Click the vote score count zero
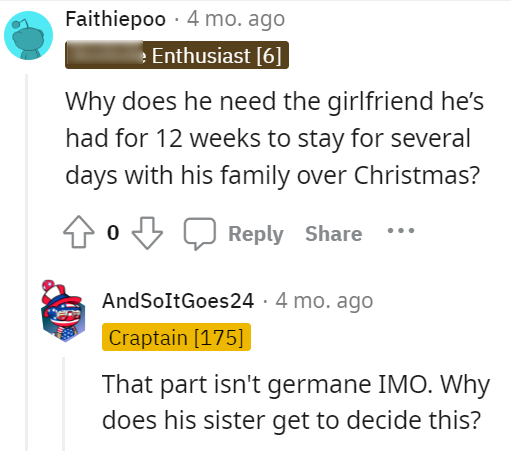Screen dimensions: 511x451 113,233
